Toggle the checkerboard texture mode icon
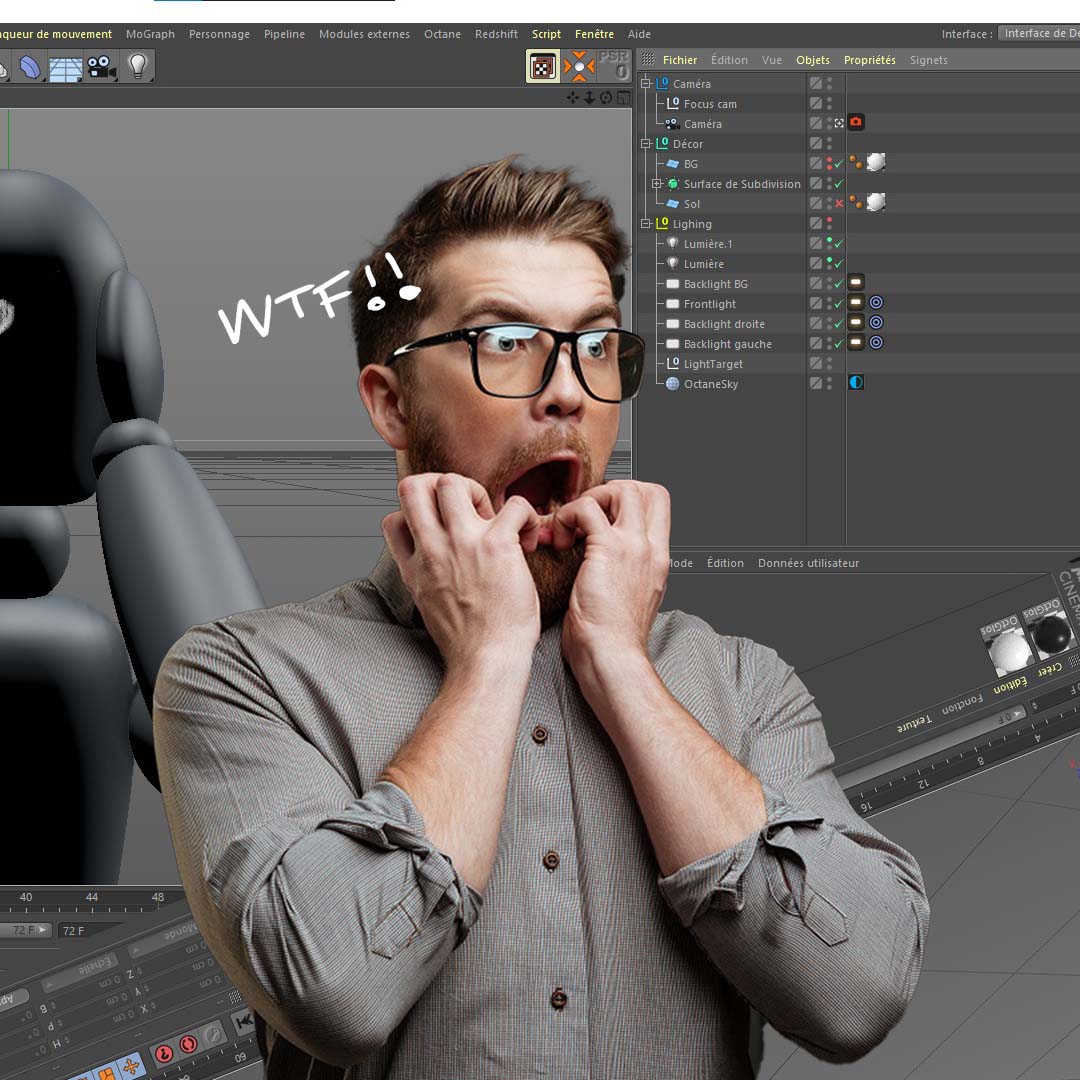 coord(543,67)
